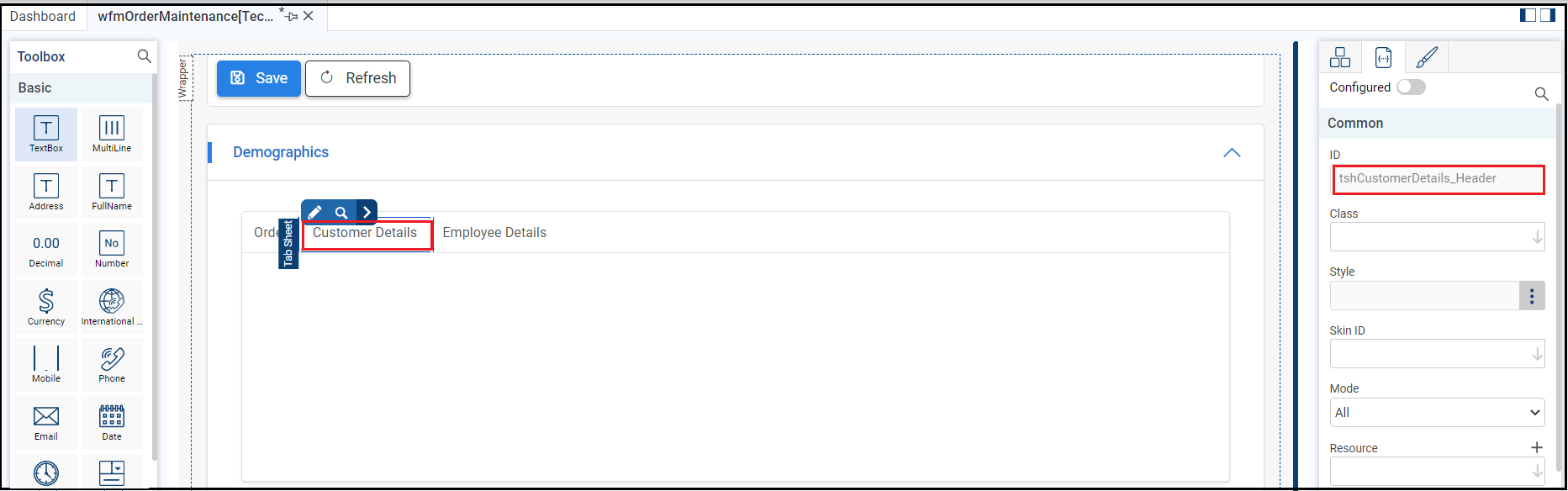
Task: Select the MultiLine toolbox control
Action: tap(112, 134)
